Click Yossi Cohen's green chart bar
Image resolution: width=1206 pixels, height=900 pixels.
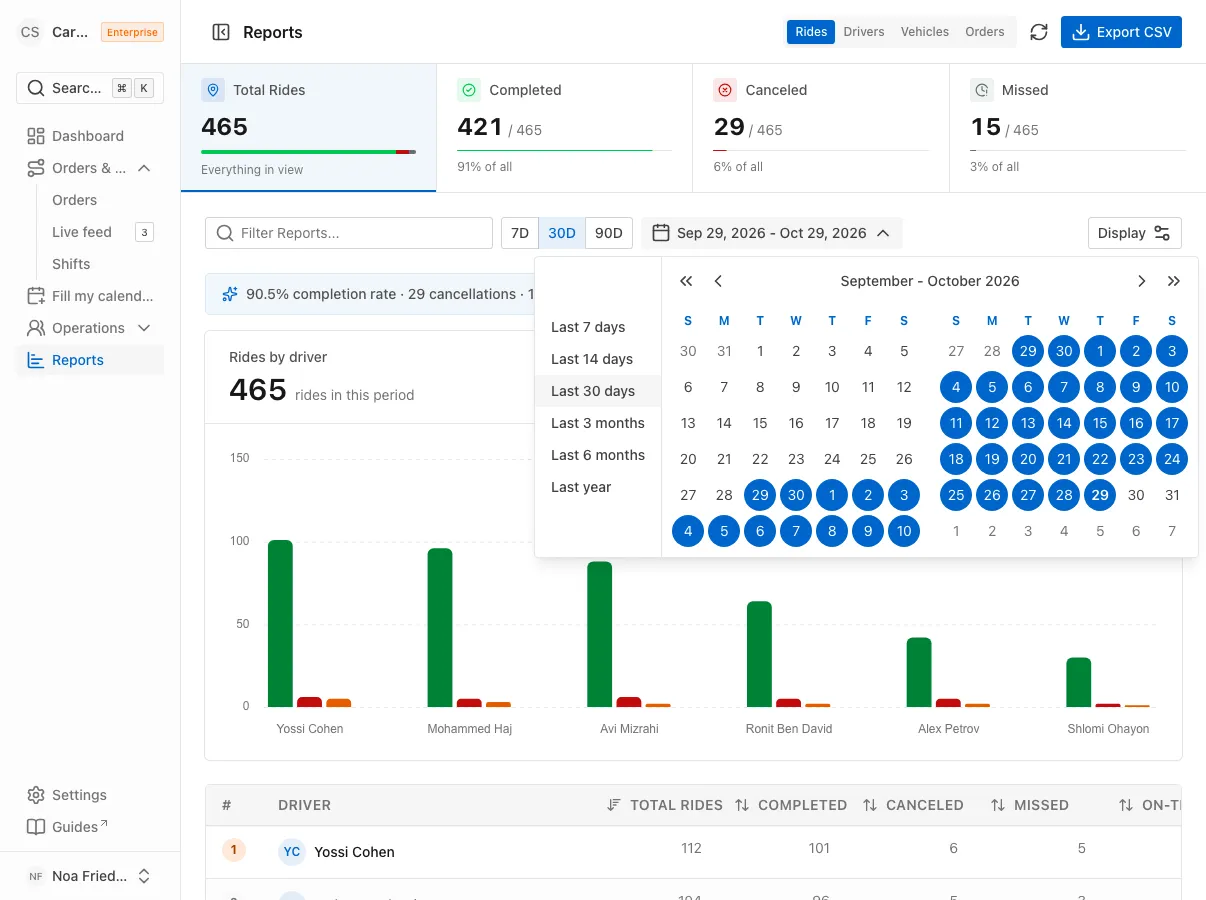click(x=280, y=624)
